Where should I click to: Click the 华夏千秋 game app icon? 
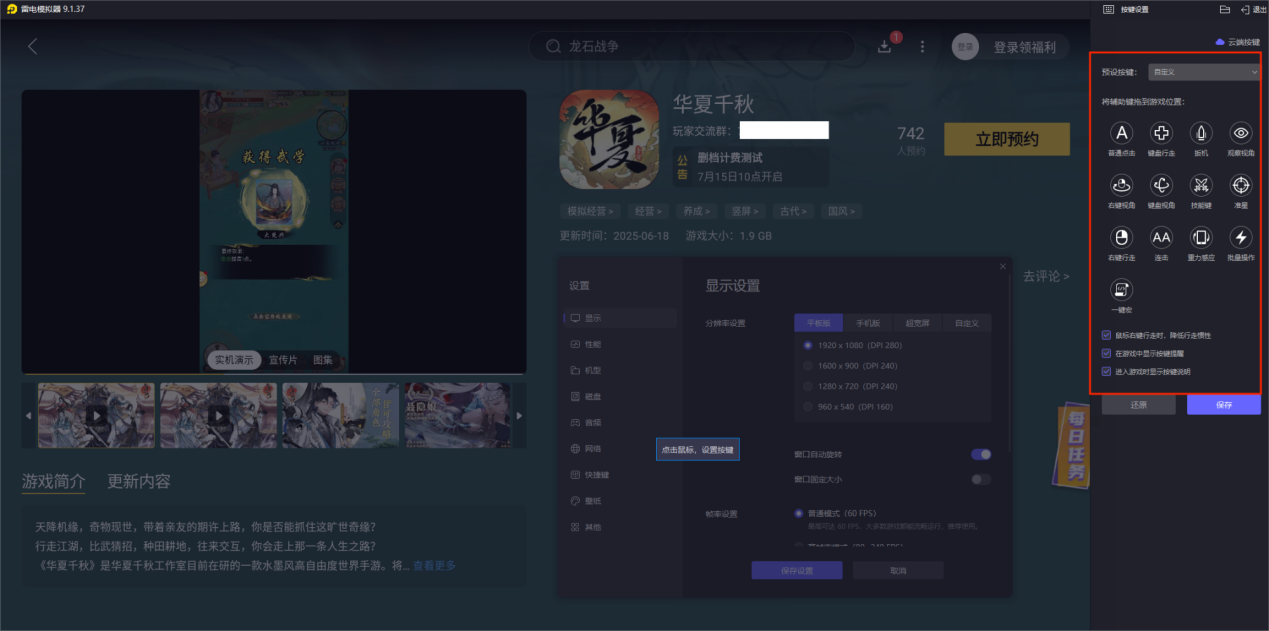coord(608,139)
